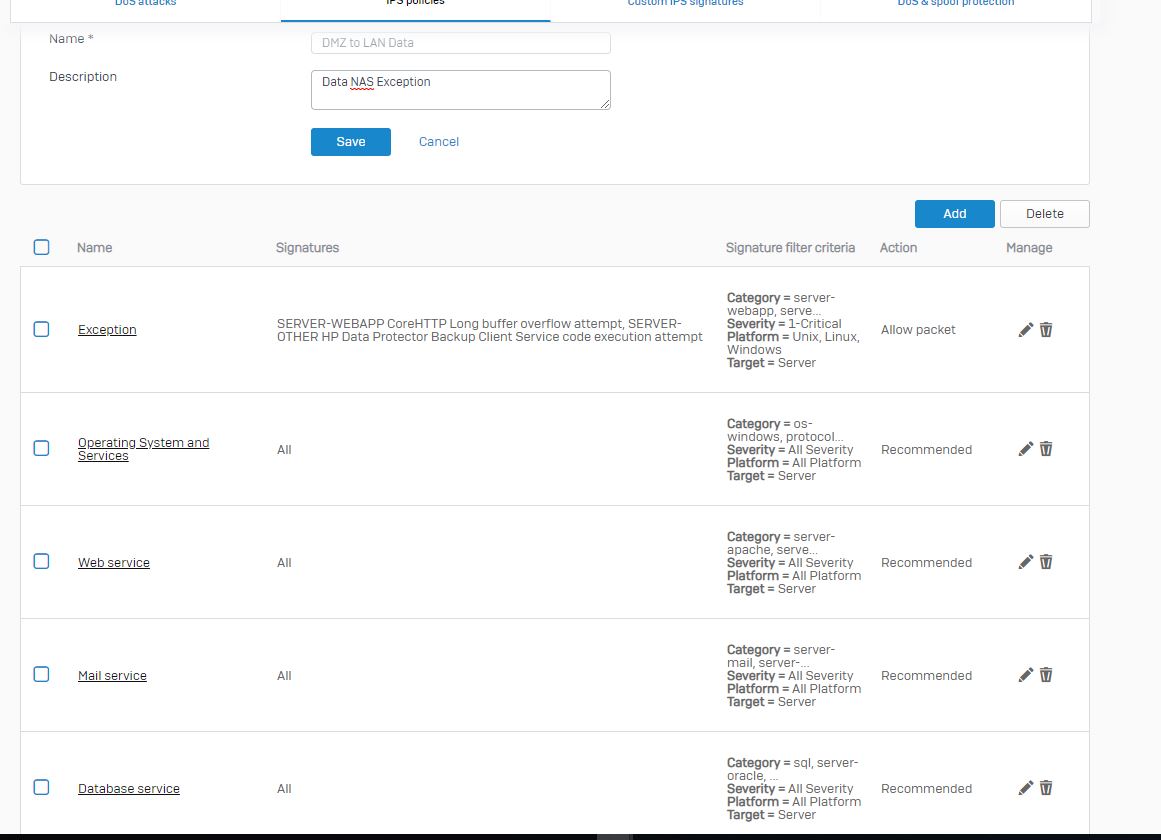1161x840 pixels.
Task: Tick the select-all checkbox in header
Action: click(41, 247)
